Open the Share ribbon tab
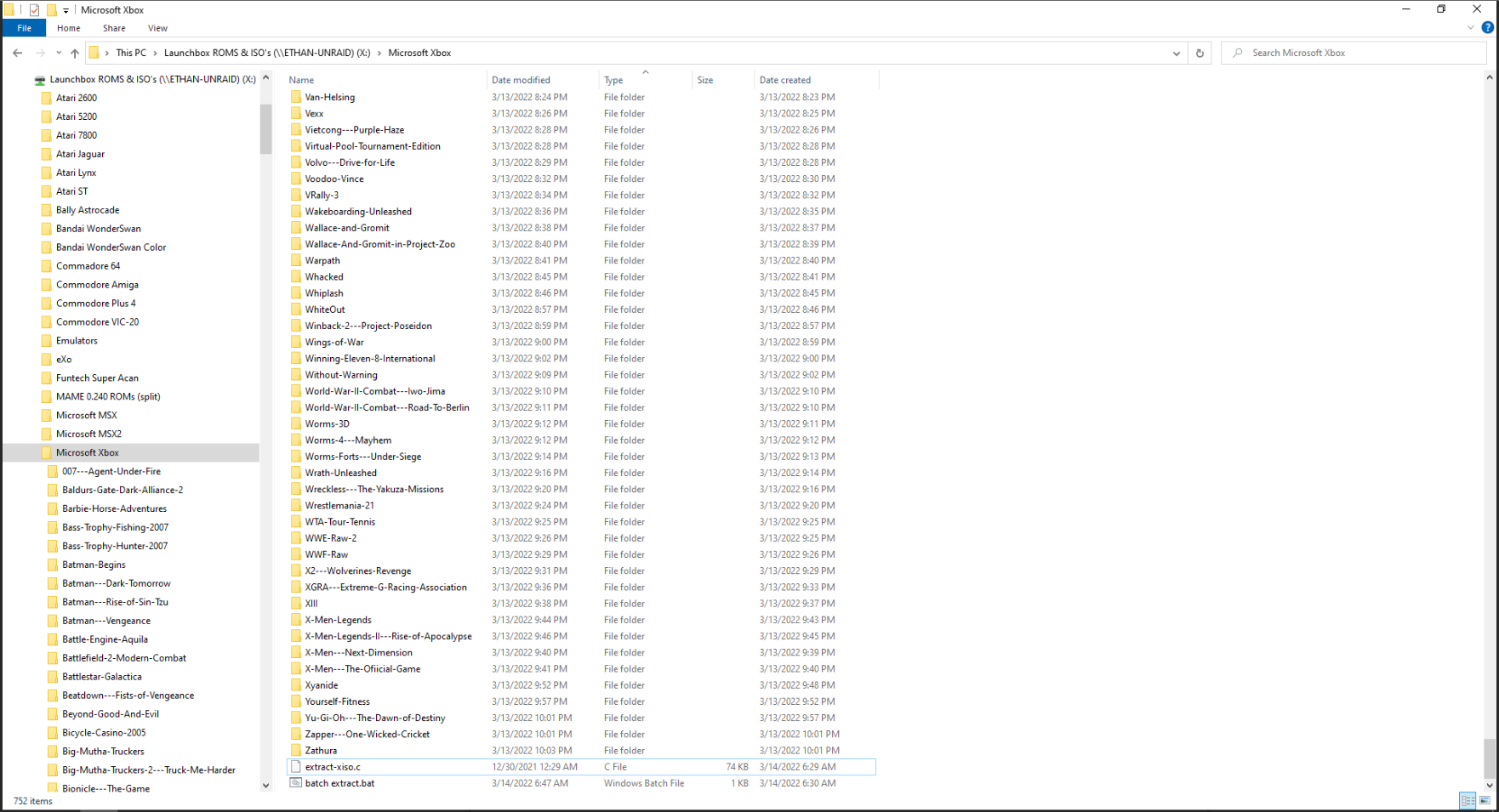The height and width of the screenshot is (812, 1499). coord(114,28)
